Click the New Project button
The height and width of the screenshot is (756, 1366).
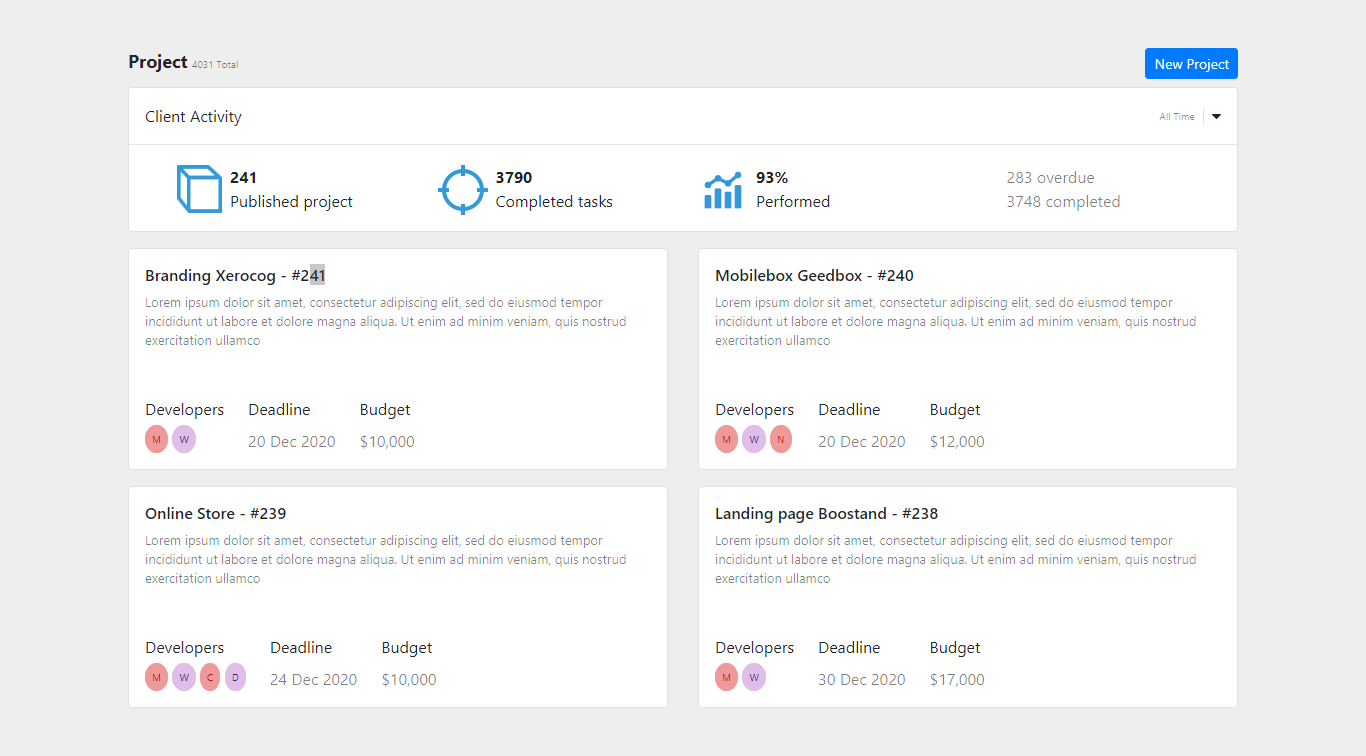pos(1191,63)
